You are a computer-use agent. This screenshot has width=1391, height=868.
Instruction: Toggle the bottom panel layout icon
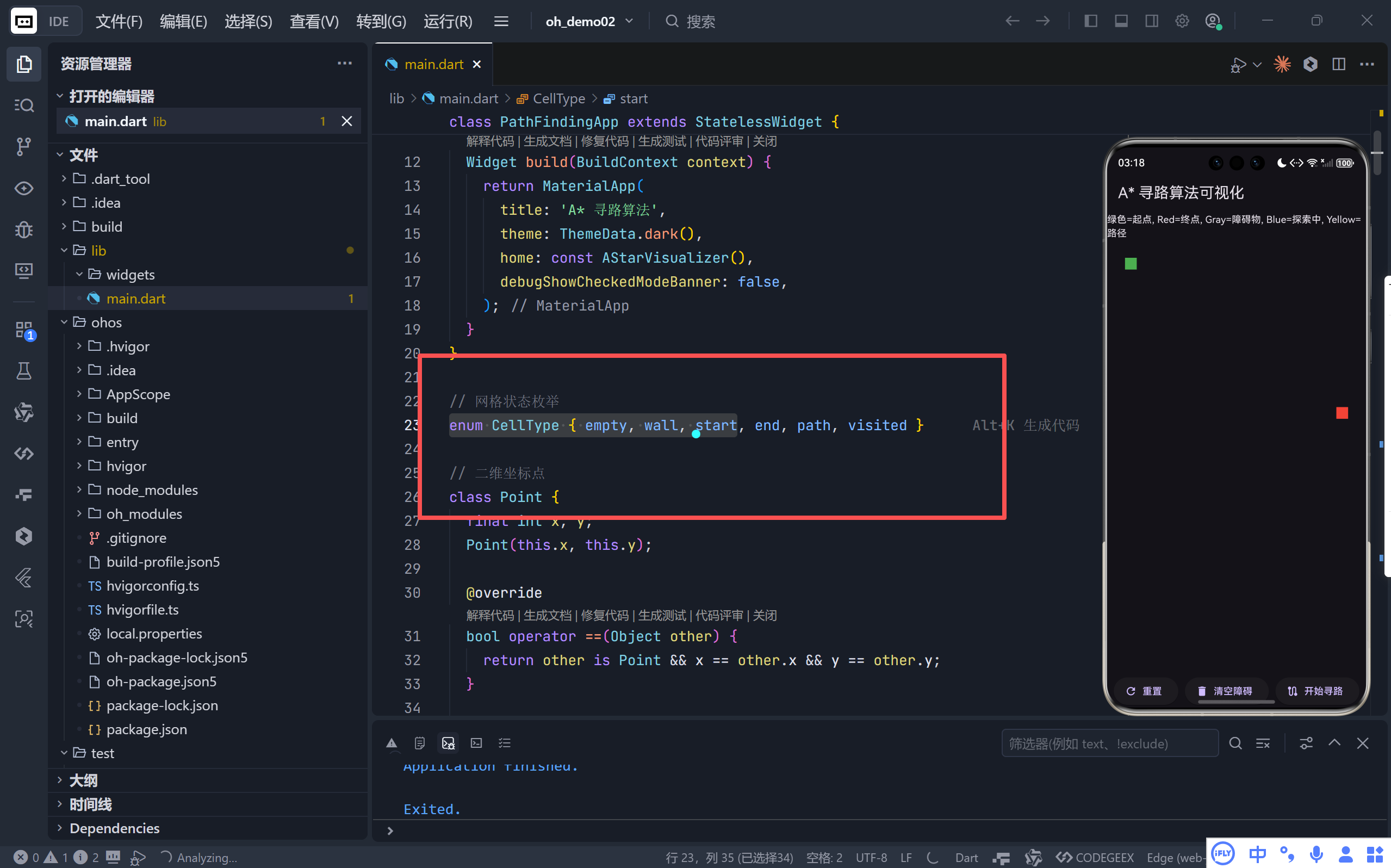(x=1121, y=21)
